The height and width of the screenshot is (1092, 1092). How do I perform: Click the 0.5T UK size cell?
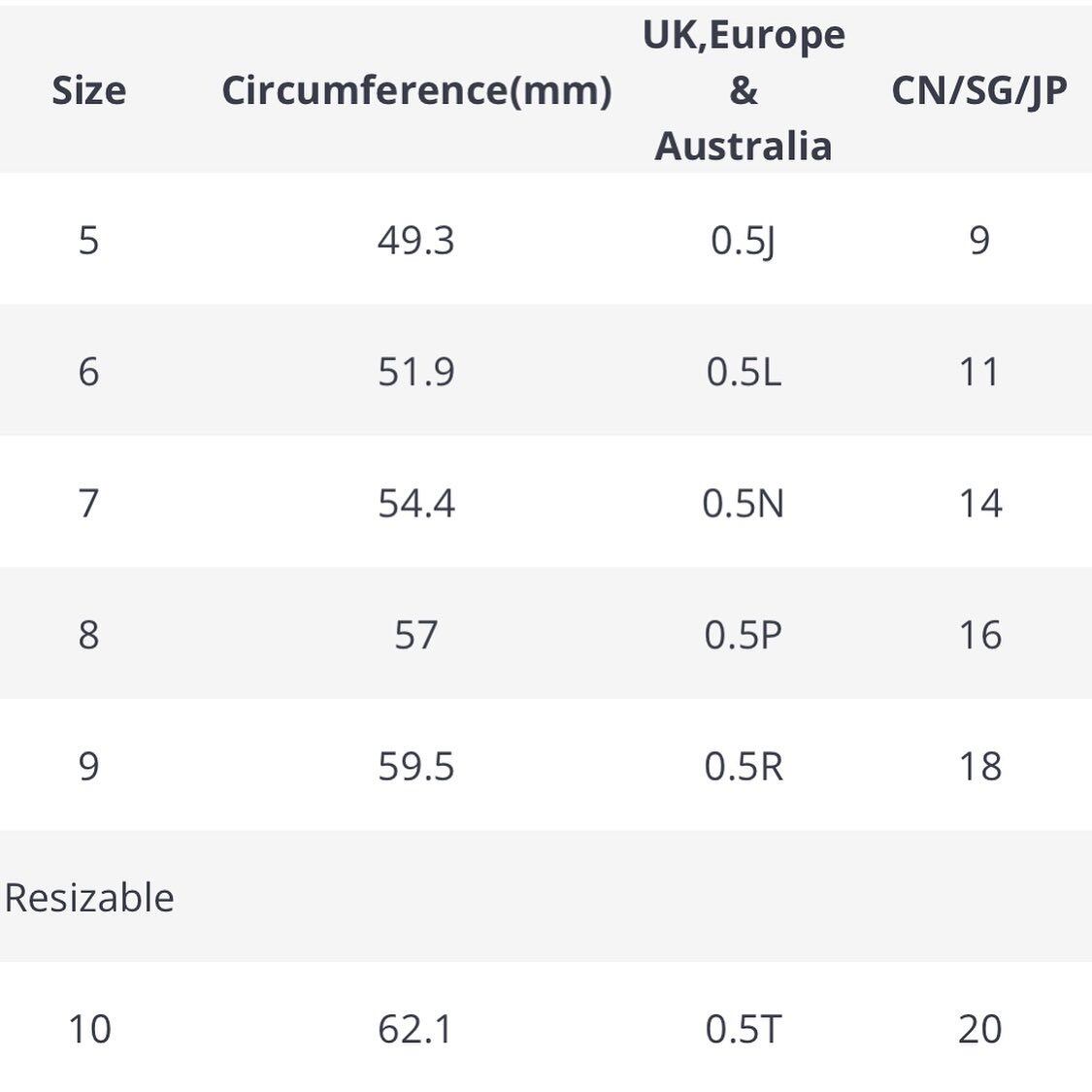[744, 1028]
